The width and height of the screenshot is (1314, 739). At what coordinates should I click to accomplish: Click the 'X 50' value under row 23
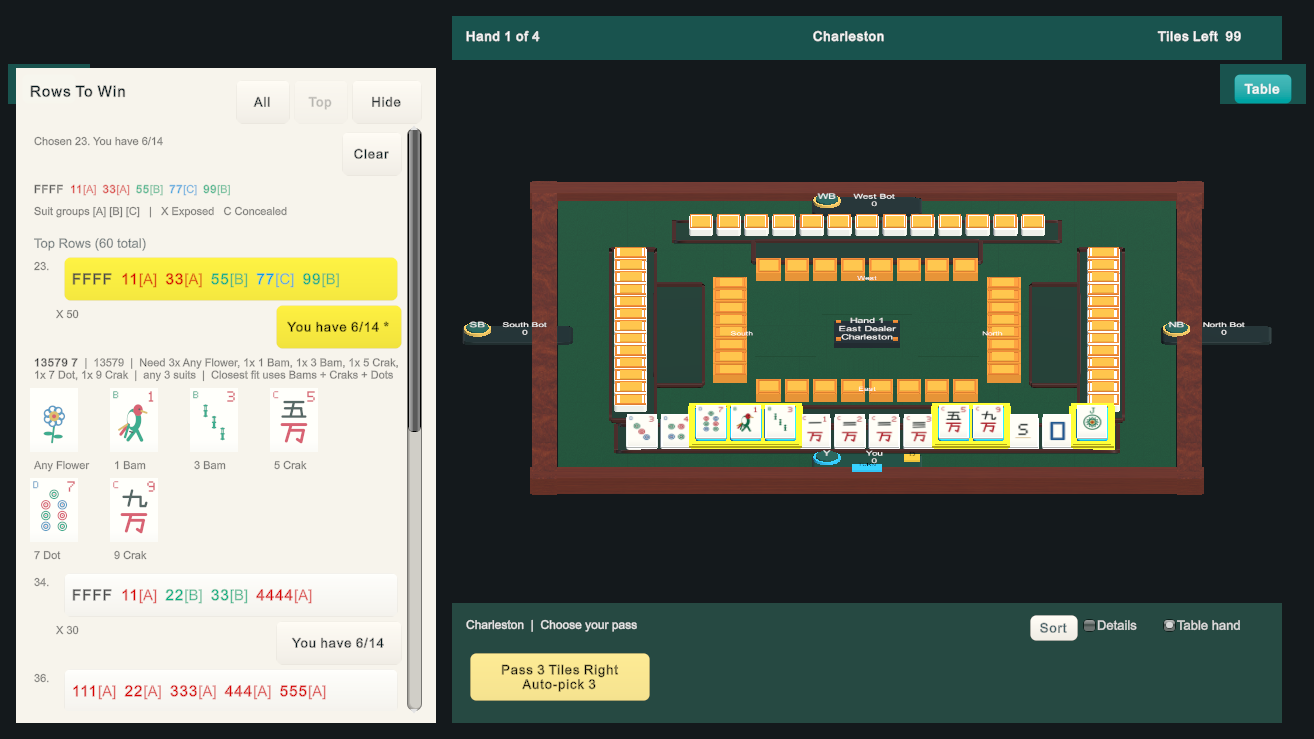point(67,314)
